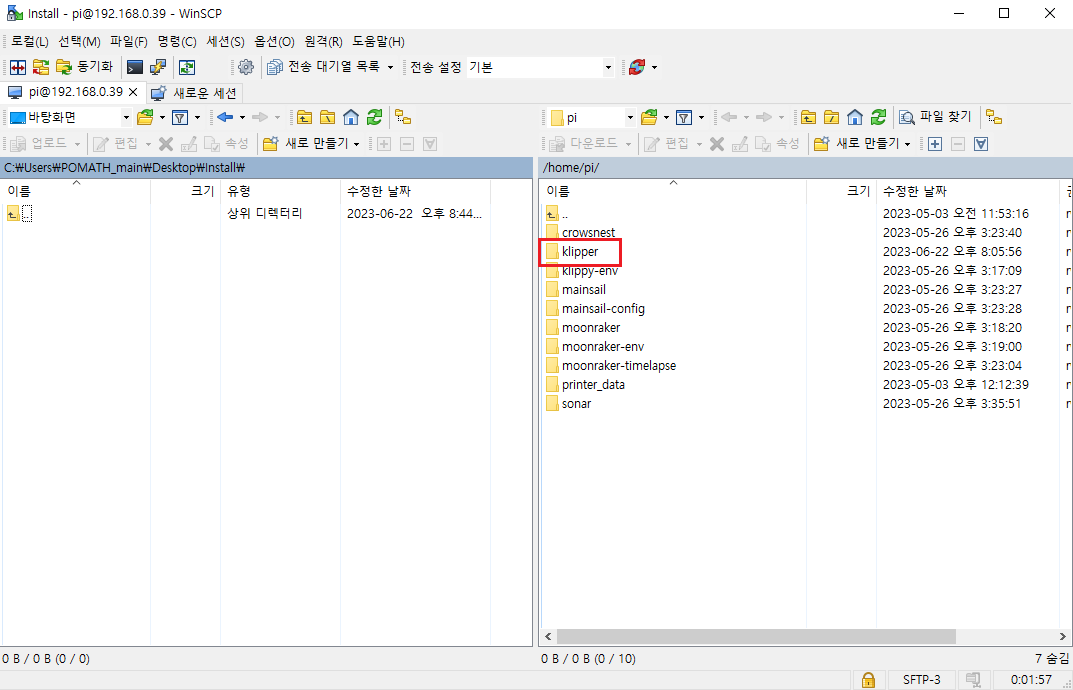This screenshot has width=1073, height=690.
Task: Open the 도움말(H) menu
Action: (x=378, y=42)
